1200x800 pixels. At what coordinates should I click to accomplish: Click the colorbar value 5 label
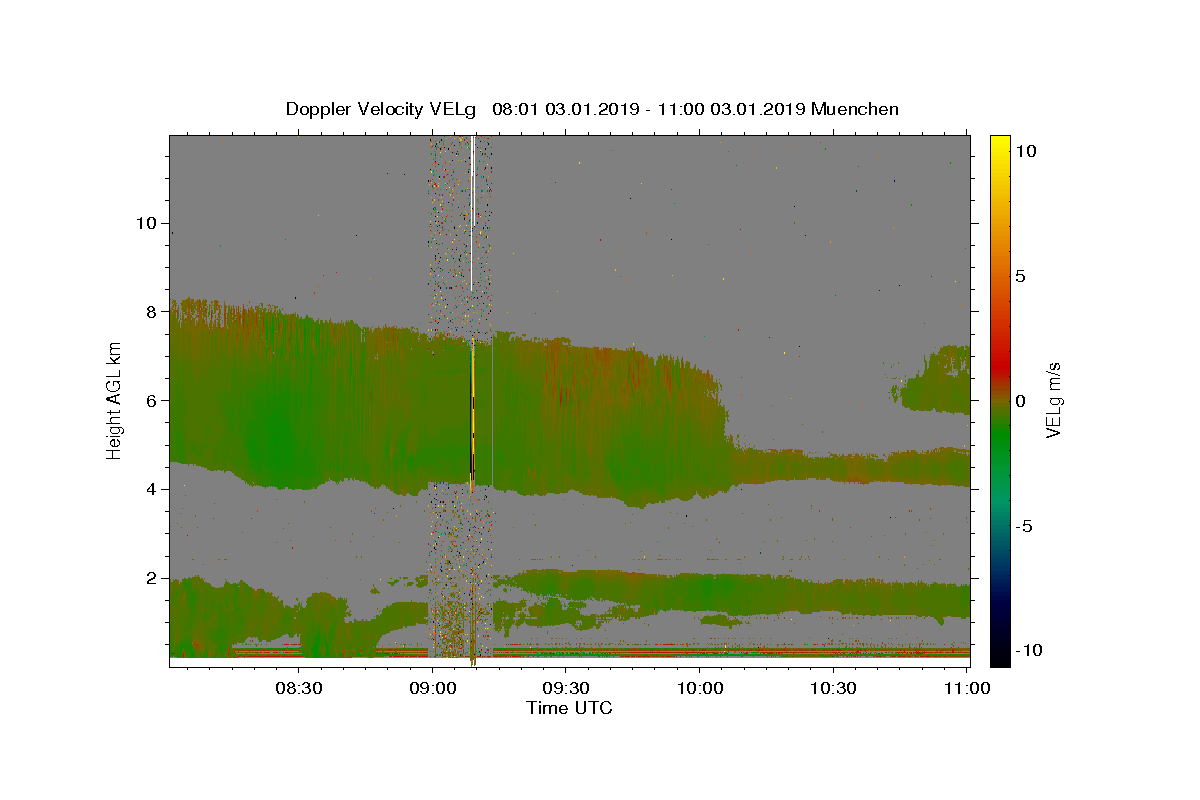pos(1020,276)
